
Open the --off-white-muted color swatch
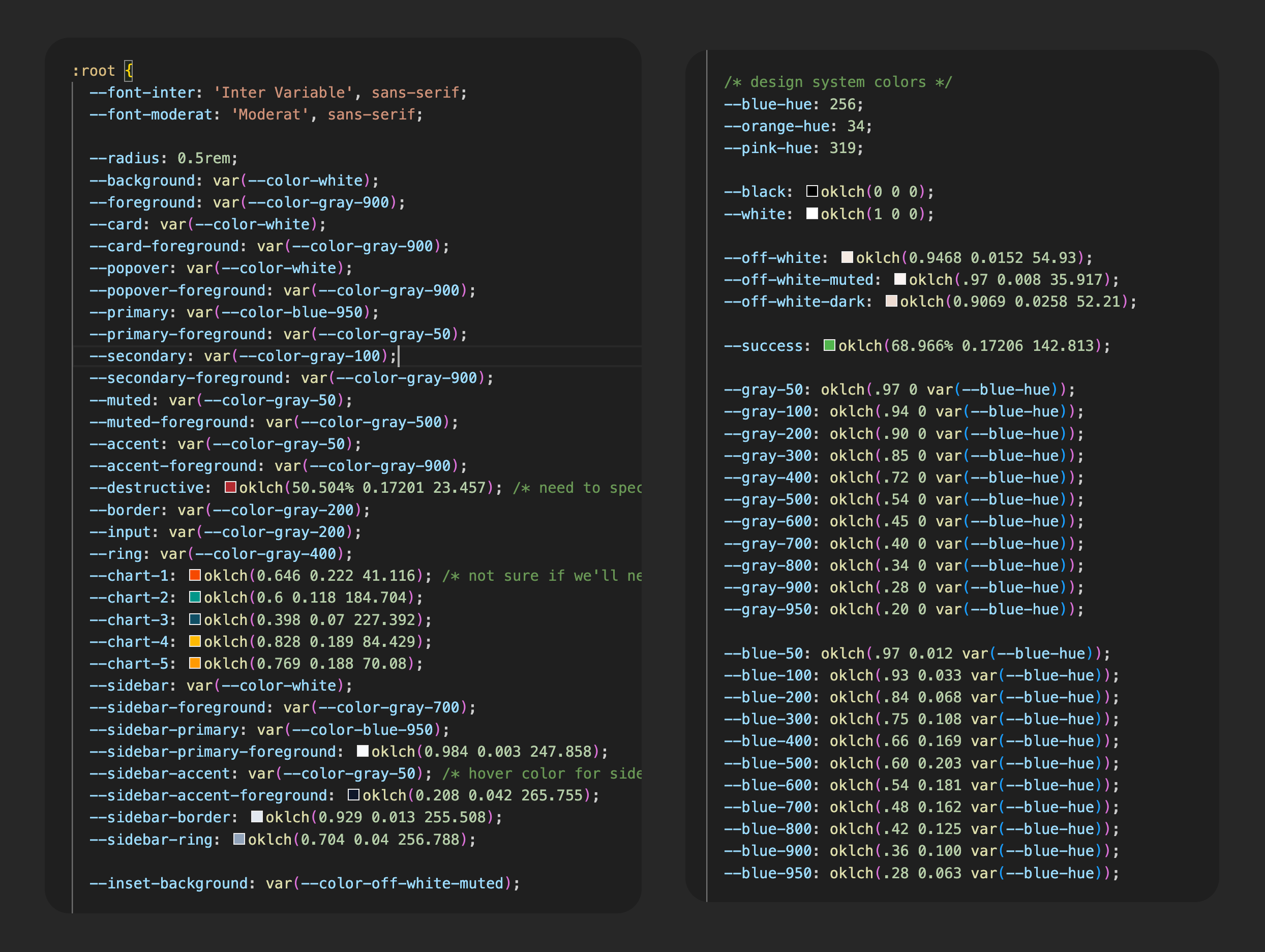tap(900, 279)
